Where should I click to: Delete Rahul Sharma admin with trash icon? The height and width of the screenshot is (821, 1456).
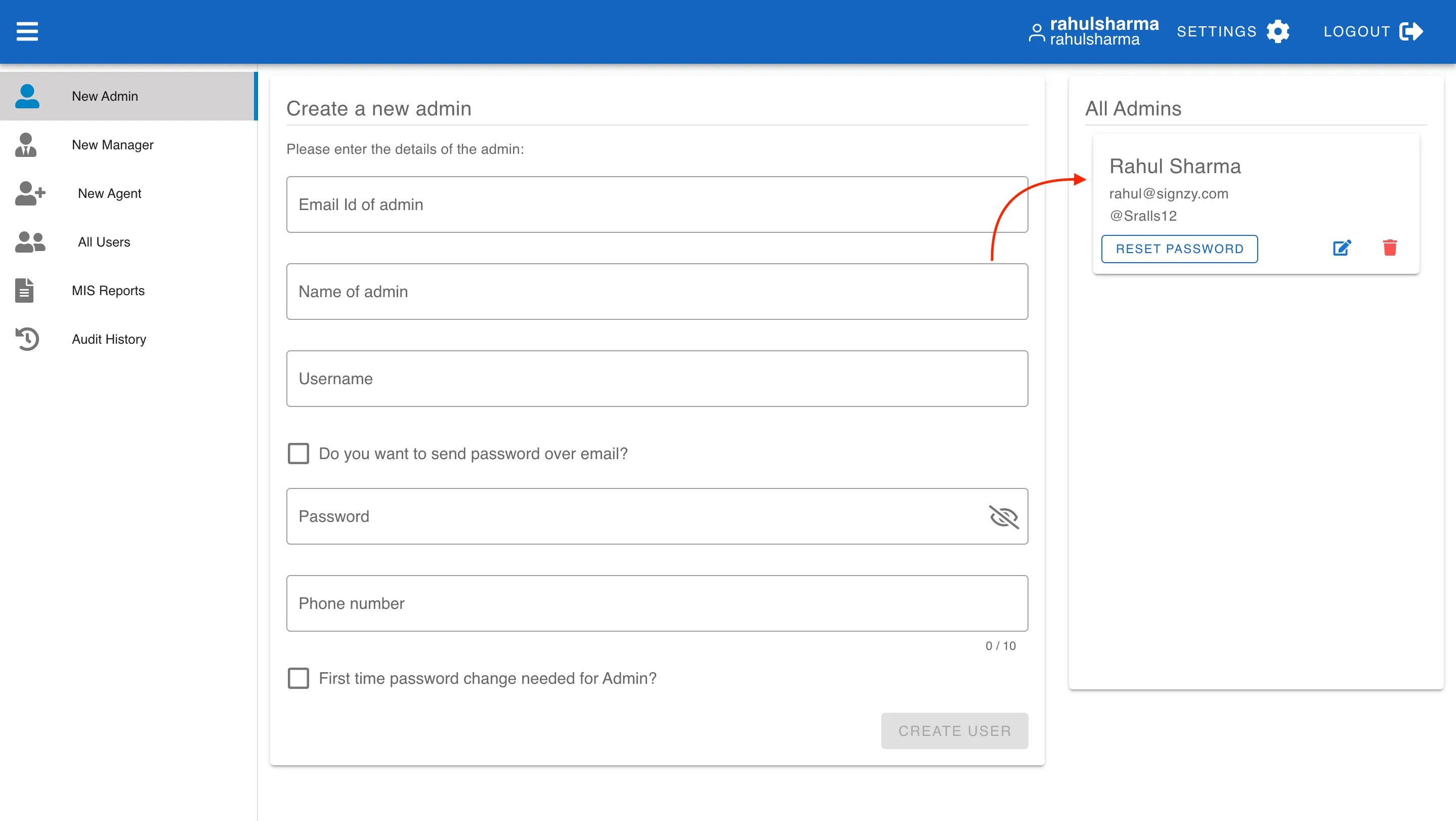coord(1390,248)
